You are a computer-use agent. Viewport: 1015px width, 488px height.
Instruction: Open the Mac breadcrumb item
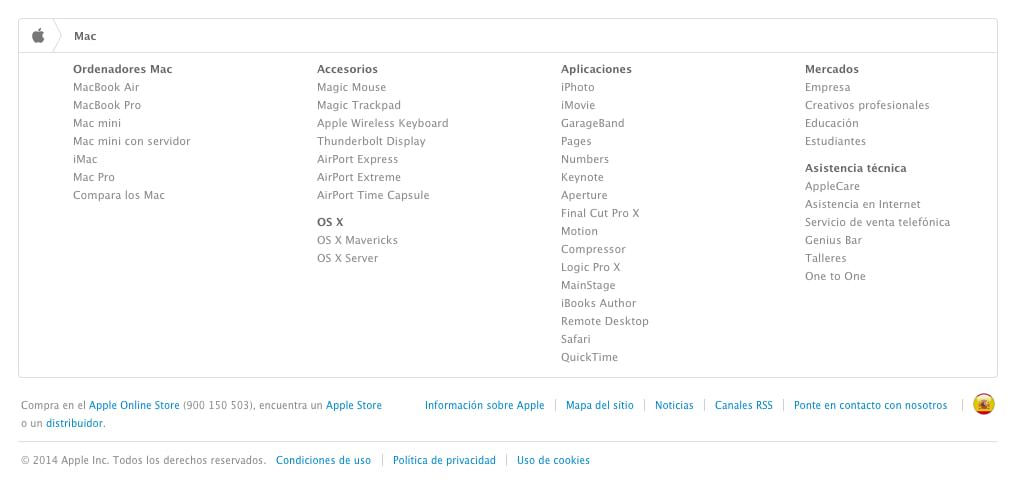(85, 36)
